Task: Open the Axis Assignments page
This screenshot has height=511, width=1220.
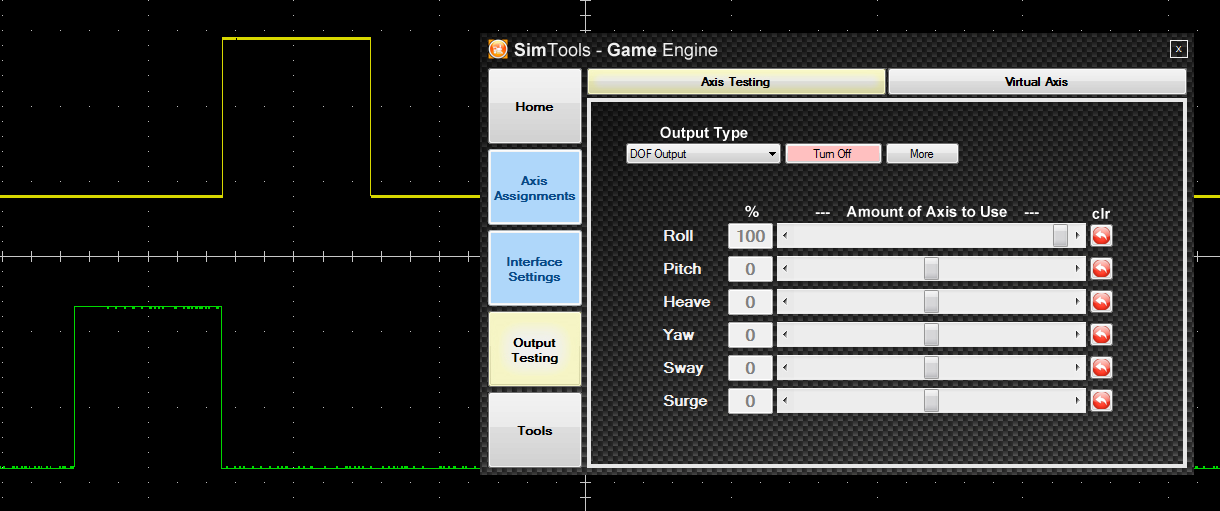Action: point(534,188)
